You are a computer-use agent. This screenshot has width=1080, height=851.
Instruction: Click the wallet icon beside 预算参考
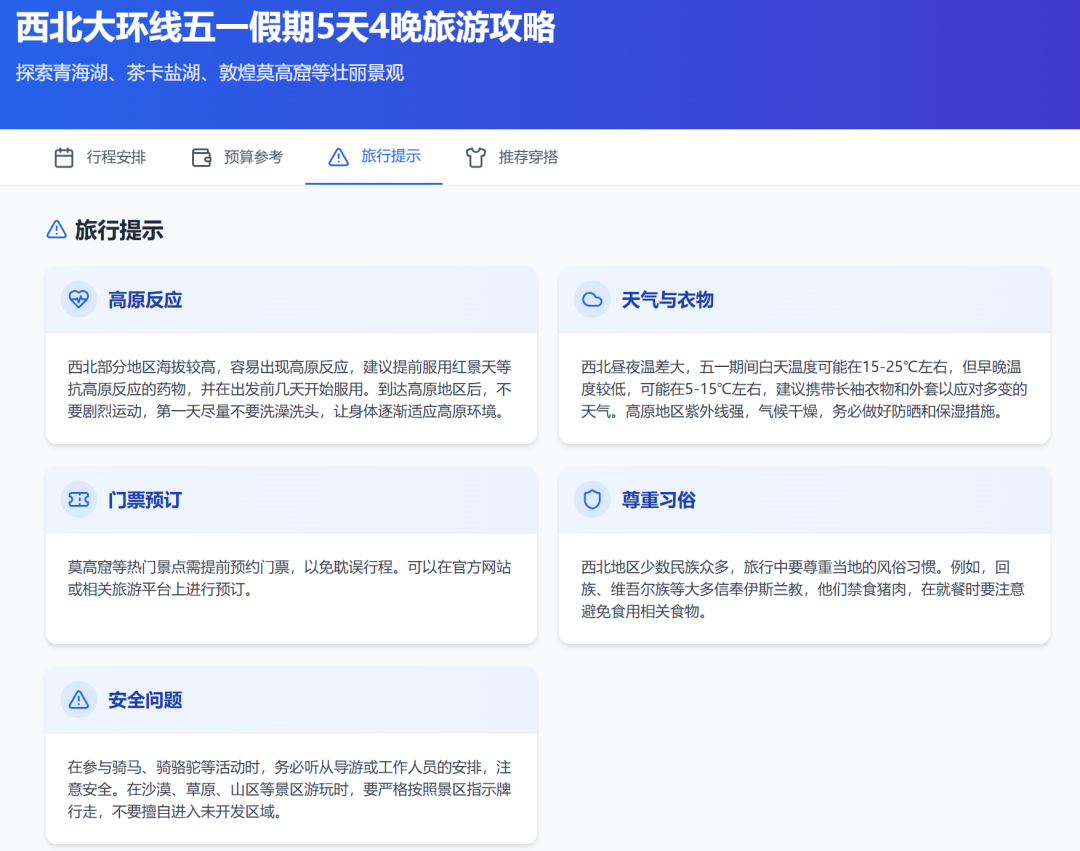[201, 158]
